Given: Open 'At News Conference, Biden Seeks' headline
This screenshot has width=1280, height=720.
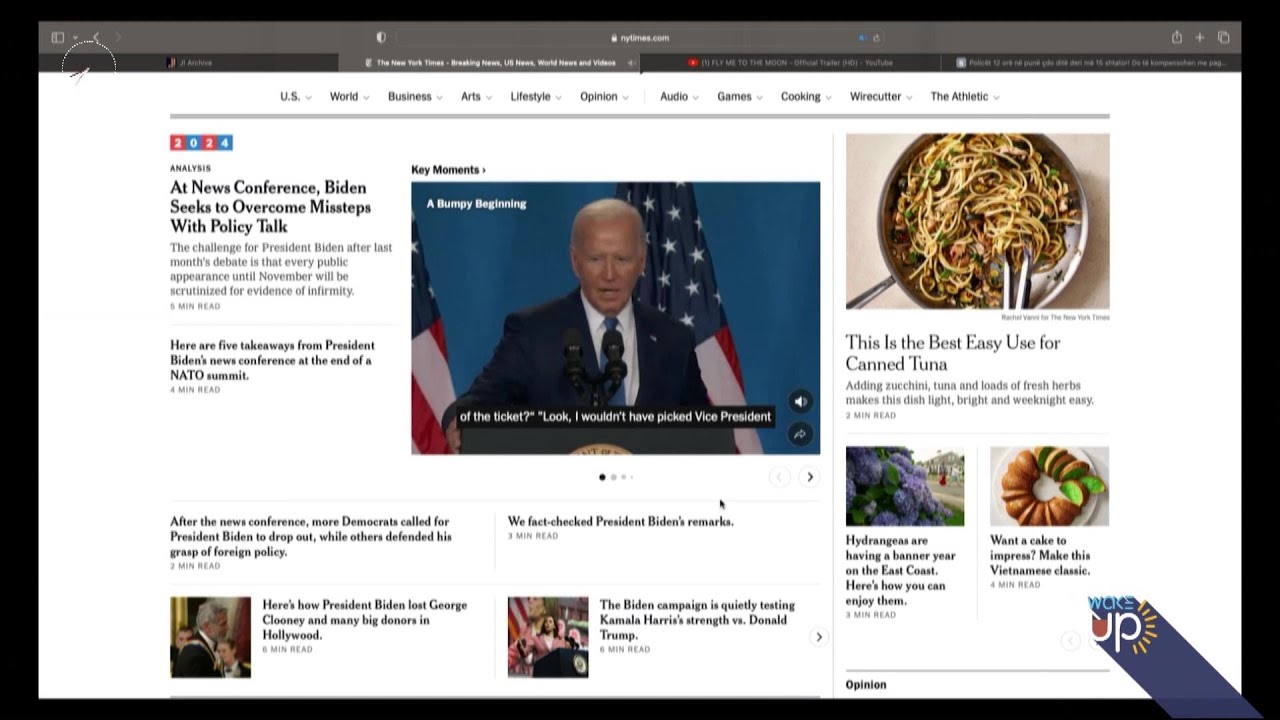Looking at the screenshot, I should tap(270, 207).
